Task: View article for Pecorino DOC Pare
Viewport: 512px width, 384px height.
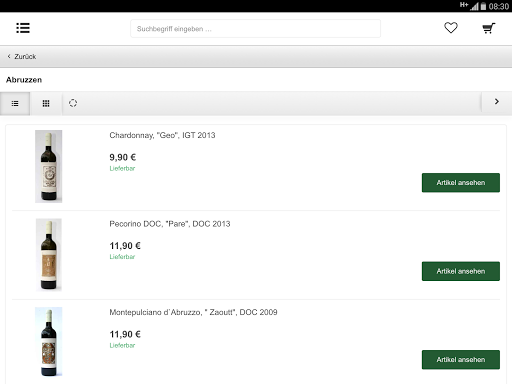Action: point(461,271)
